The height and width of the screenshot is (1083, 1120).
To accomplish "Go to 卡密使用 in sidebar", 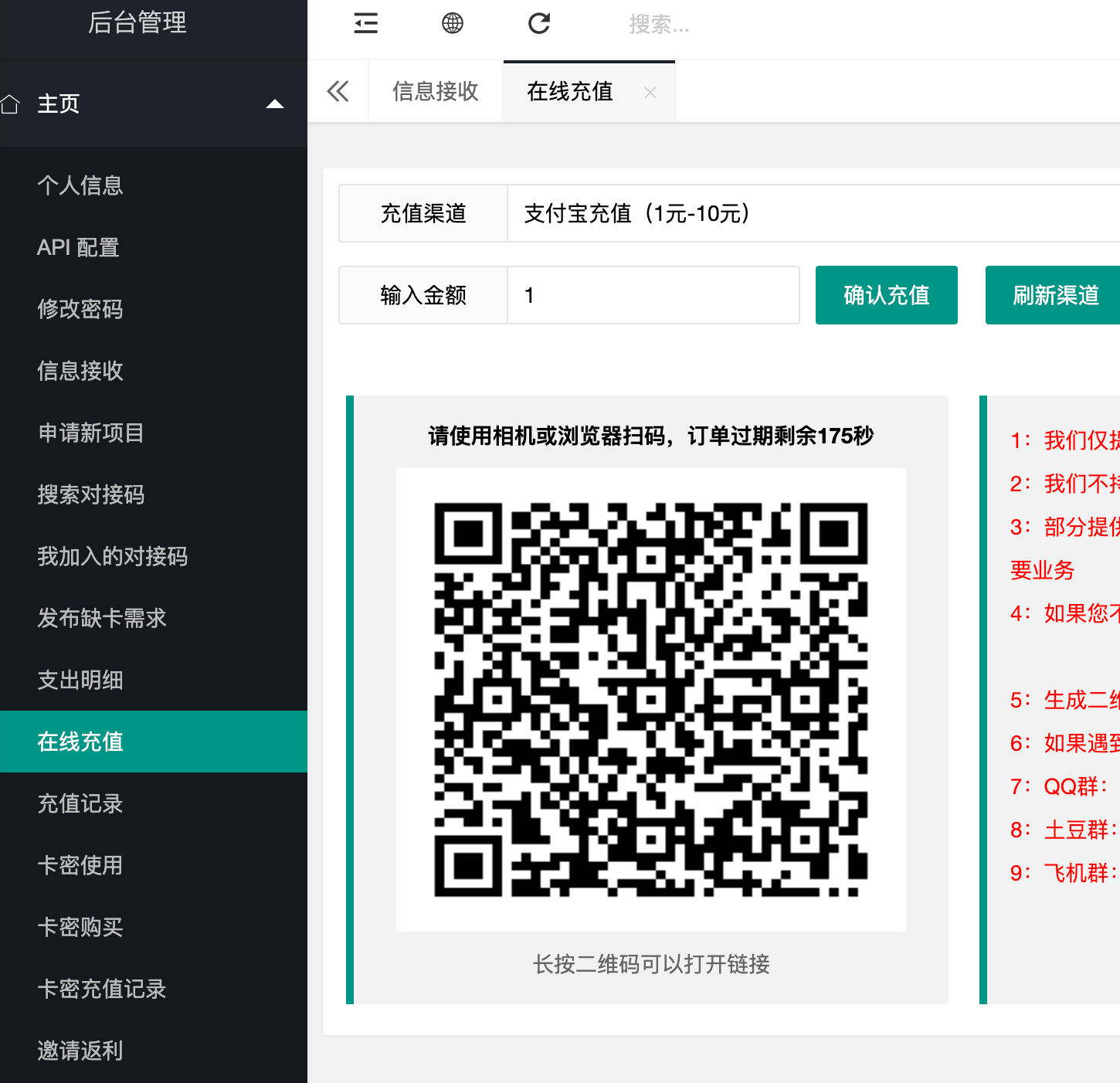I will [x=154, y=865].
